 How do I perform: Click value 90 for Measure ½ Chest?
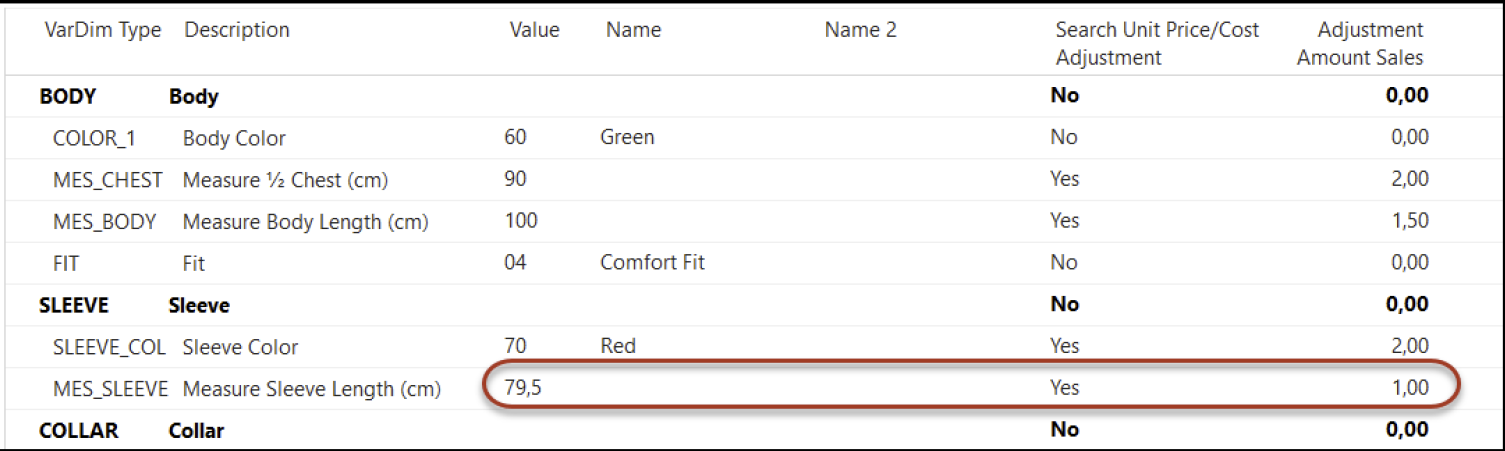tap(516, 179)
